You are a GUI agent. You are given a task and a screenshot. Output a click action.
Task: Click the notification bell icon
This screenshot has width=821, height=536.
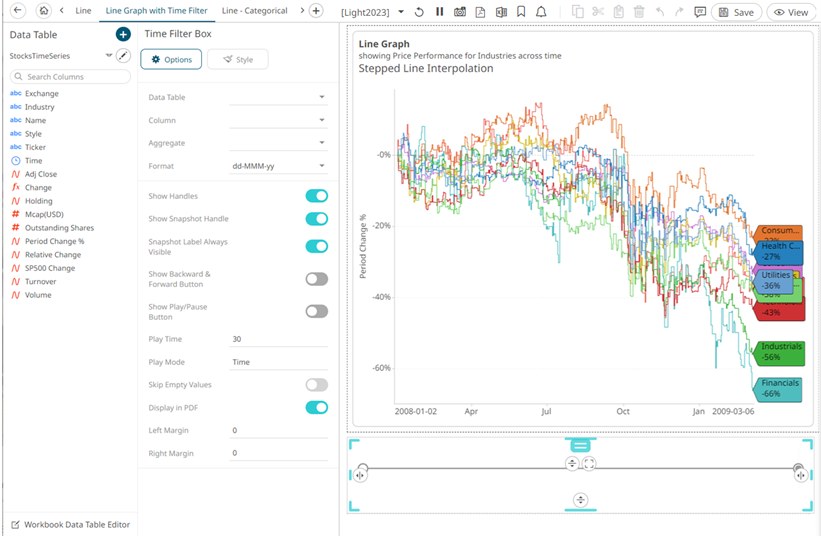(x=541, y=12)
